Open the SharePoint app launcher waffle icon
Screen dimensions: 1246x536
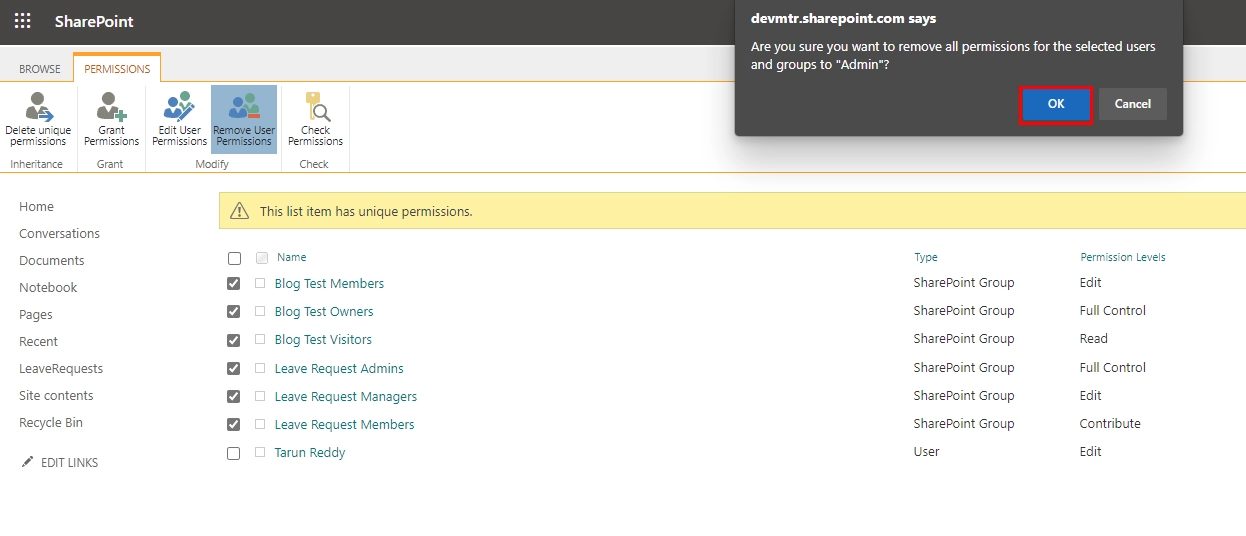point(22,21)
